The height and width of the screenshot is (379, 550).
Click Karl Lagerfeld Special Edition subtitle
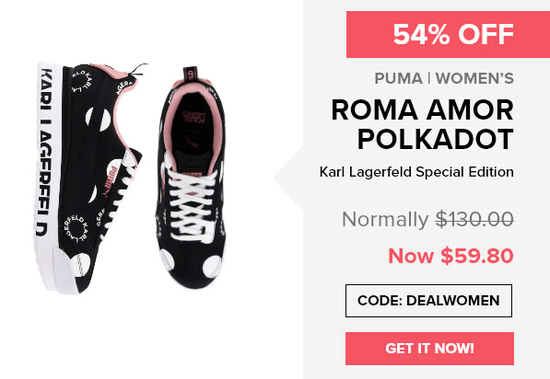tap(416, 172)
